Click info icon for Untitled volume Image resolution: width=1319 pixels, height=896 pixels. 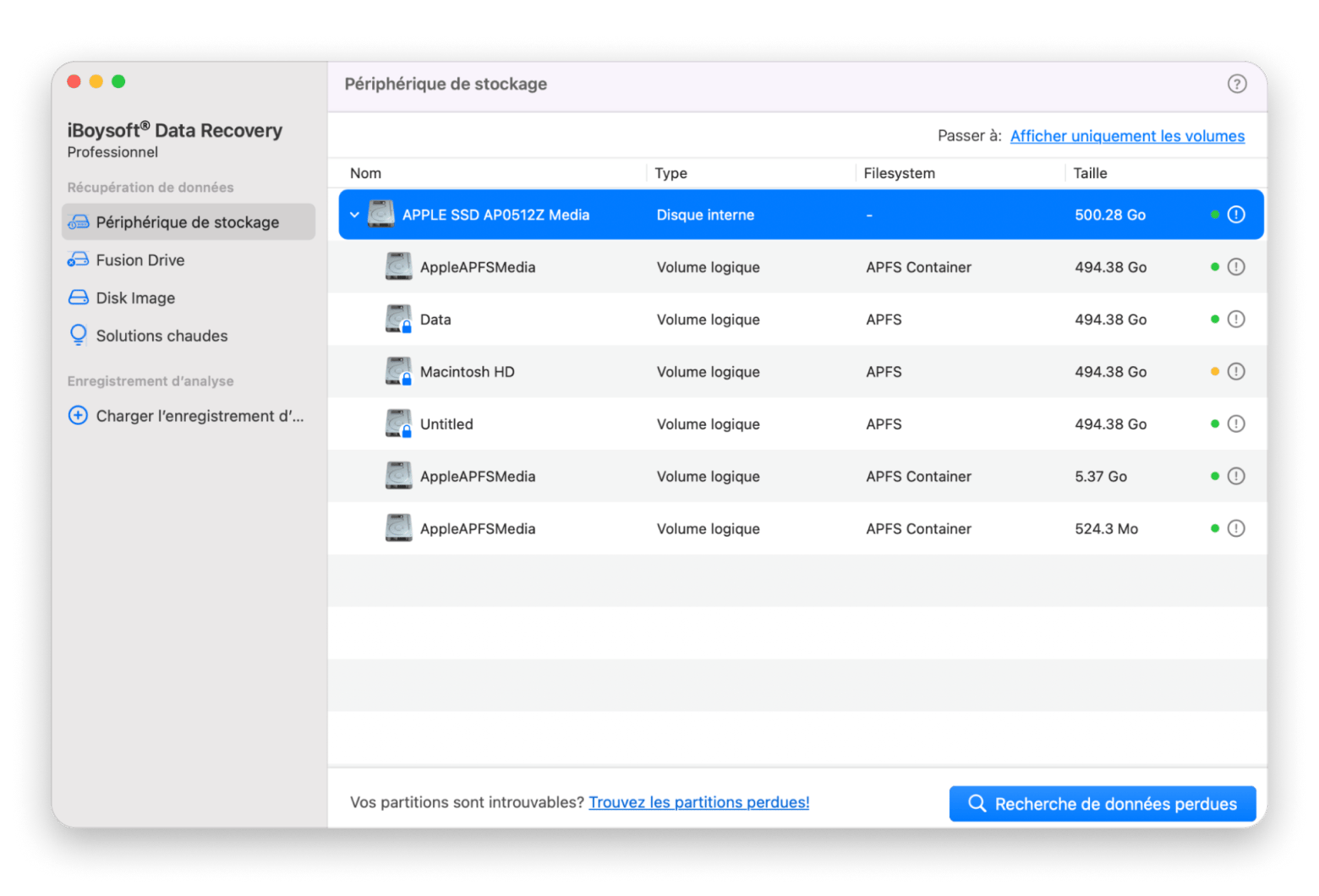[1236, 424]
